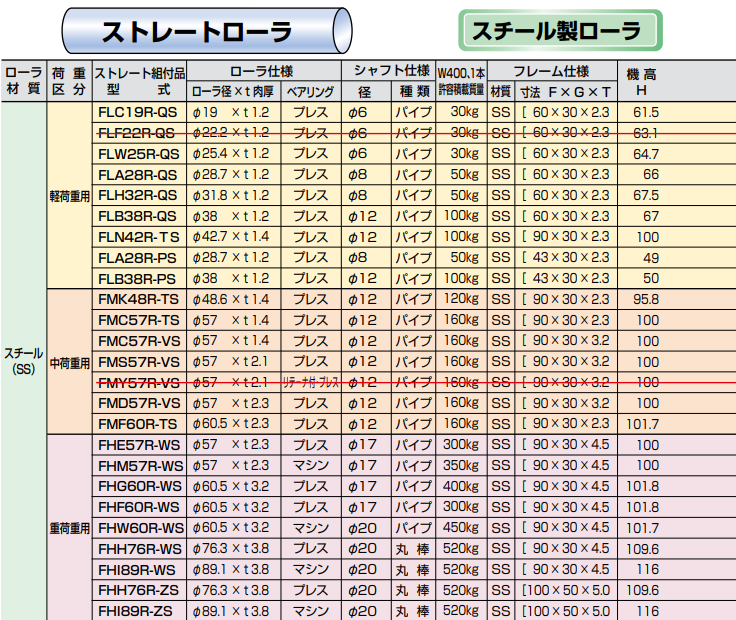The image size is (736, 620).
Task: Select the ローラ仕様 column header
Action: point(262,72)
